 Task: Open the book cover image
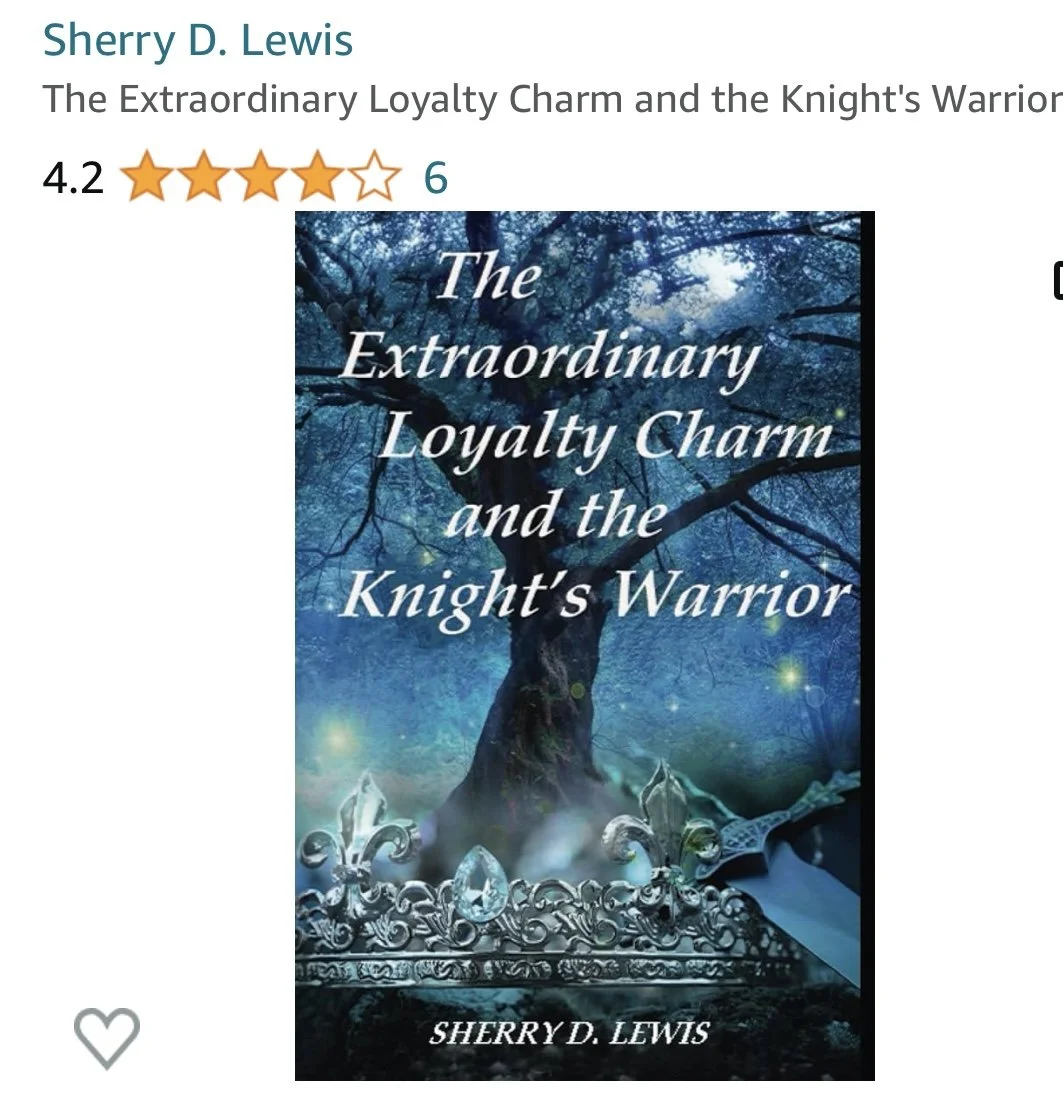coord(585,645)
